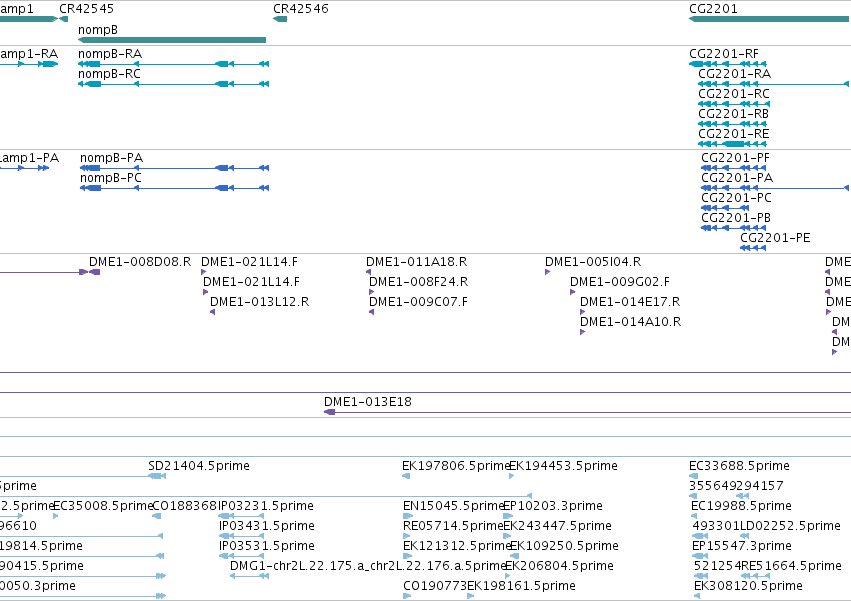The image size is (851, 601).
Task: Click EK206804.5prime EST label
Action: click(560, 567)
